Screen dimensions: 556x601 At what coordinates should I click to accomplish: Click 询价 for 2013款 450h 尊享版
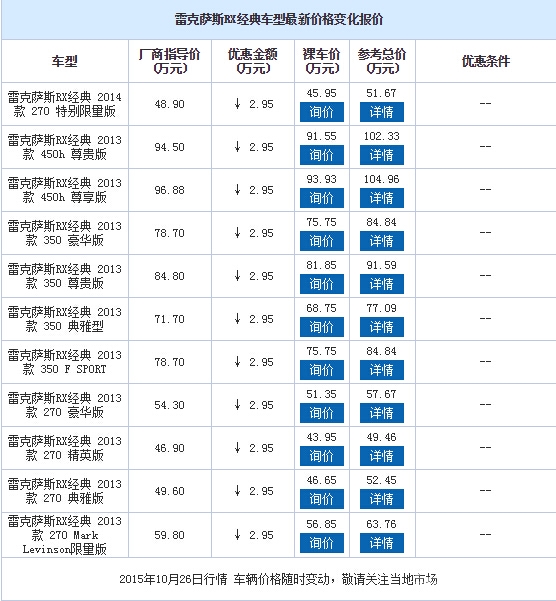321,198
